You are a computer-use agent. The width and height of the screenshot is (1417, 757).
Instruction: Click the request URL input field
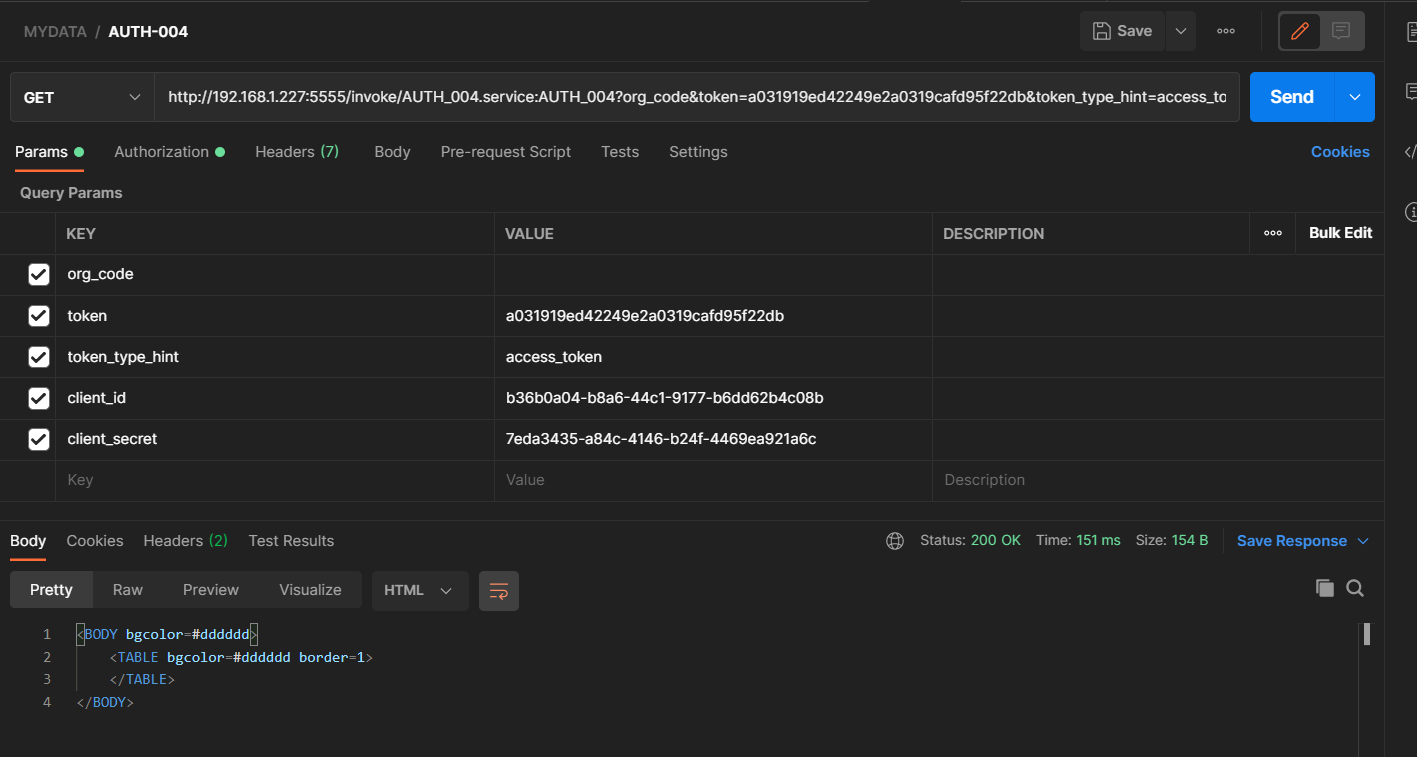coord(696,97)
